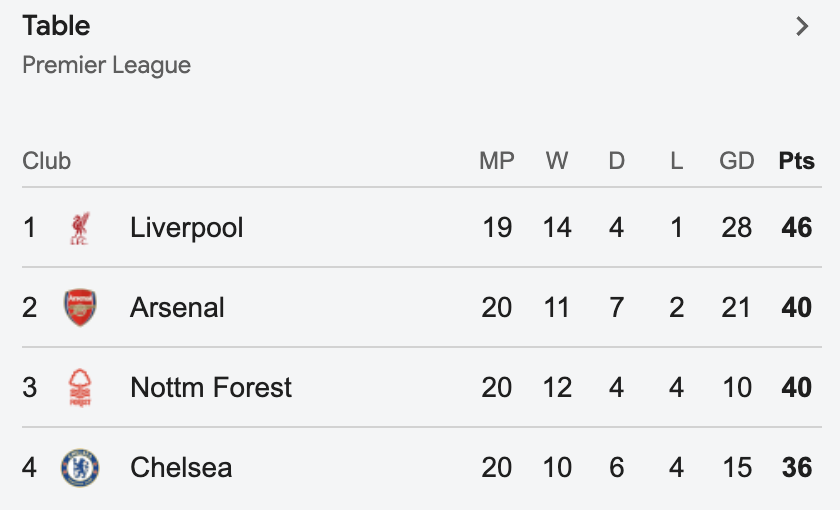840x510 pixels.
Task: Click Chelsea's 36 points value
Action: 797,468
